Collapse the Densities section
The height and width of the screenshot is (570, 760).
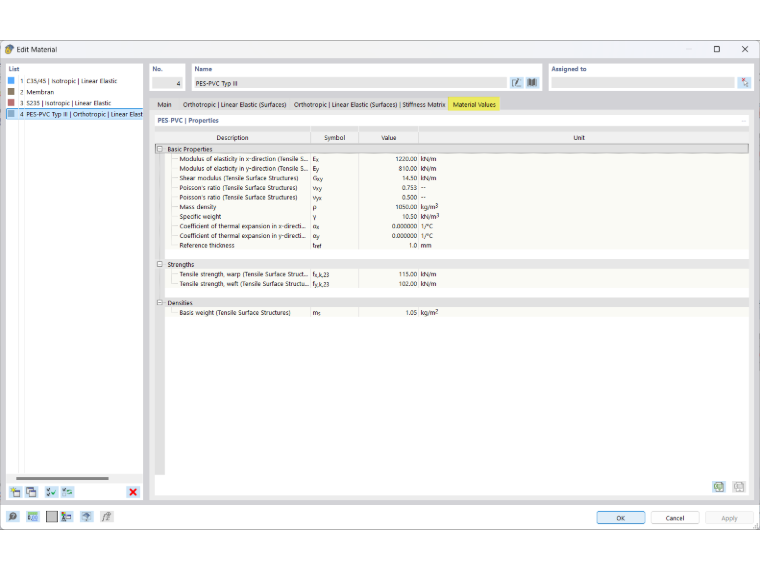pyautogui.click(x=160, y=302)
